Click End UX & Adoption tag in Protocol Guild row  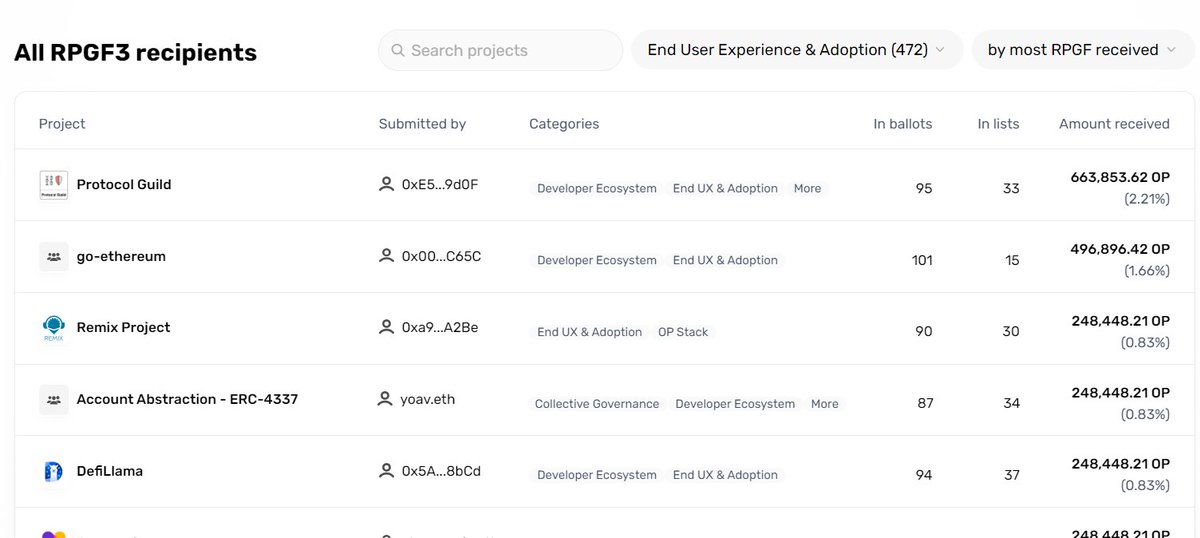coord(725,188)
